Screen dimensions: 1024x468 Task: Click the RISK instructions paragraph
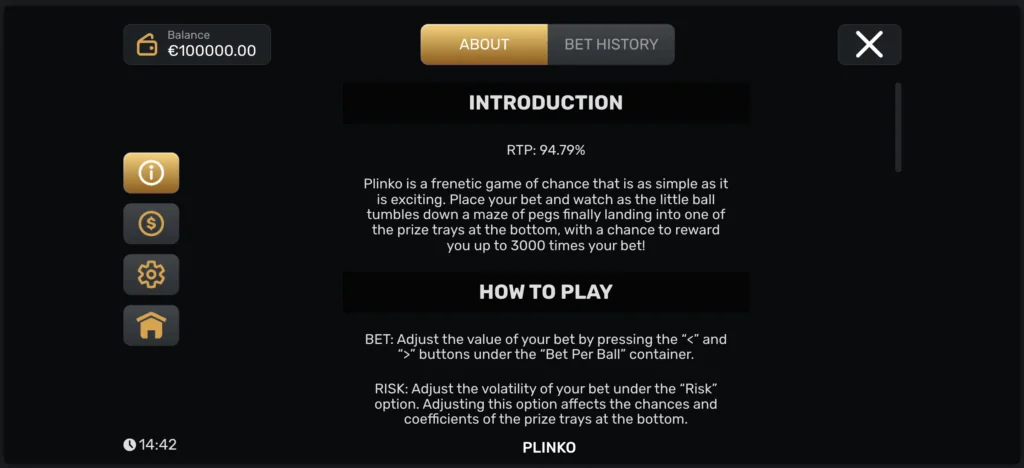click(545, 404)
